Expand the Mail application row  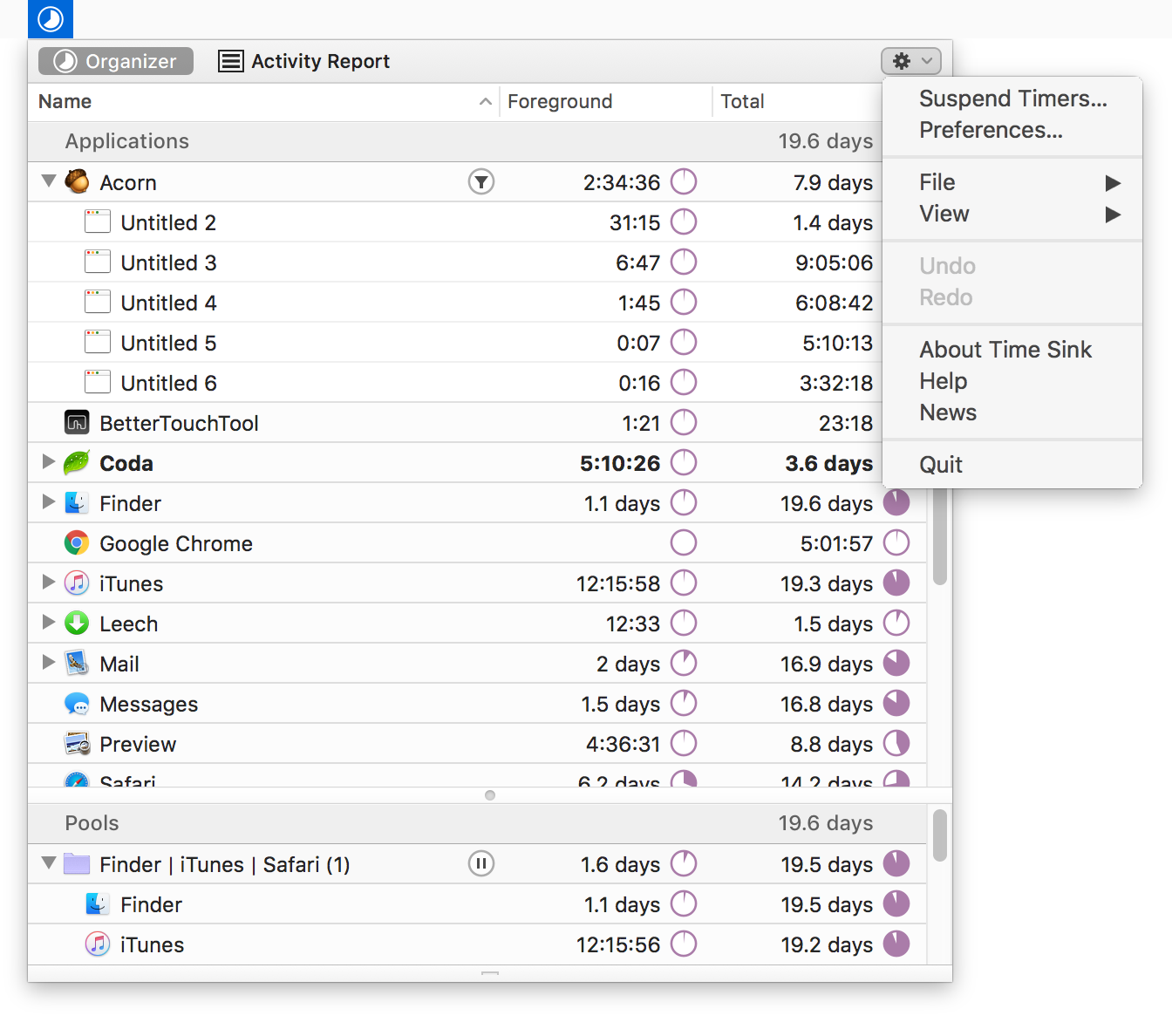[49, 662]
